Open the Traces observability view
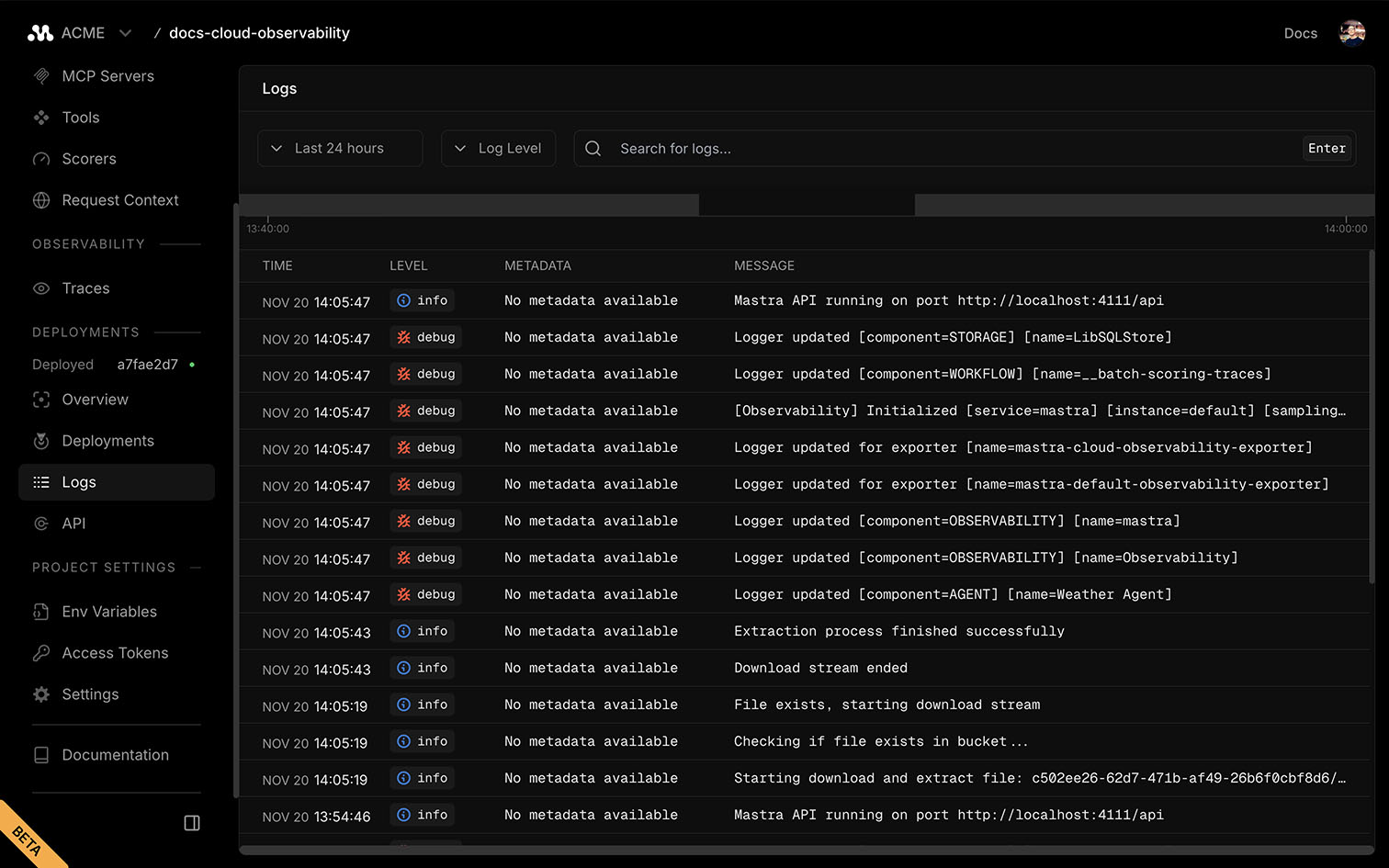This screenshot has height=868, width=1389. pos(85,287)
